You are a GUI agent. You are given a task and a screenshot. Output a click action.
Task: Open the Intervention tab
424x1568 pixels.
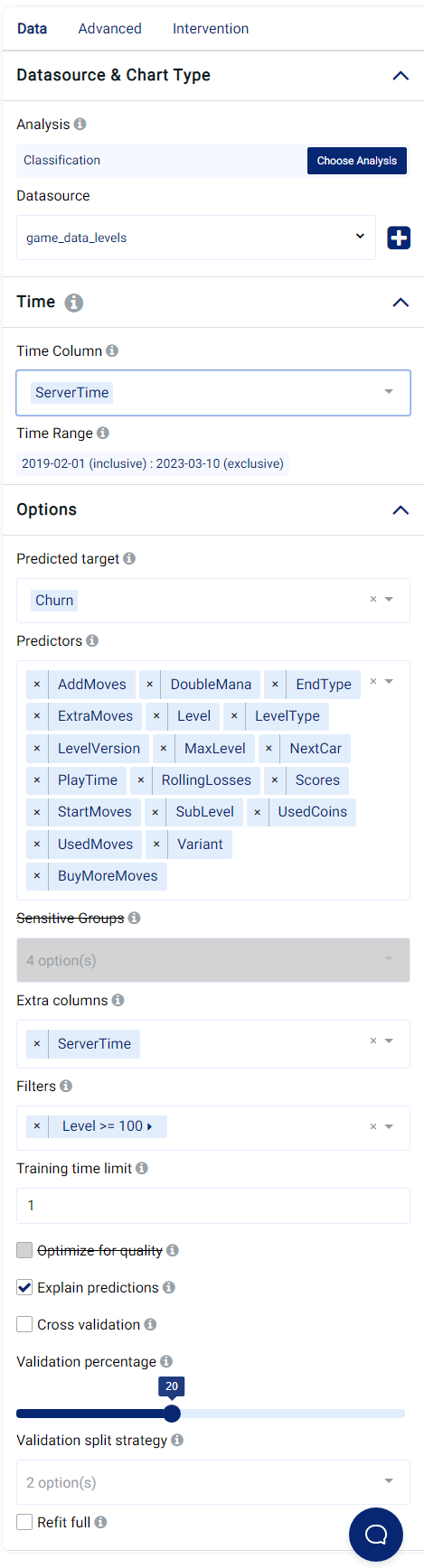[211, 29]
